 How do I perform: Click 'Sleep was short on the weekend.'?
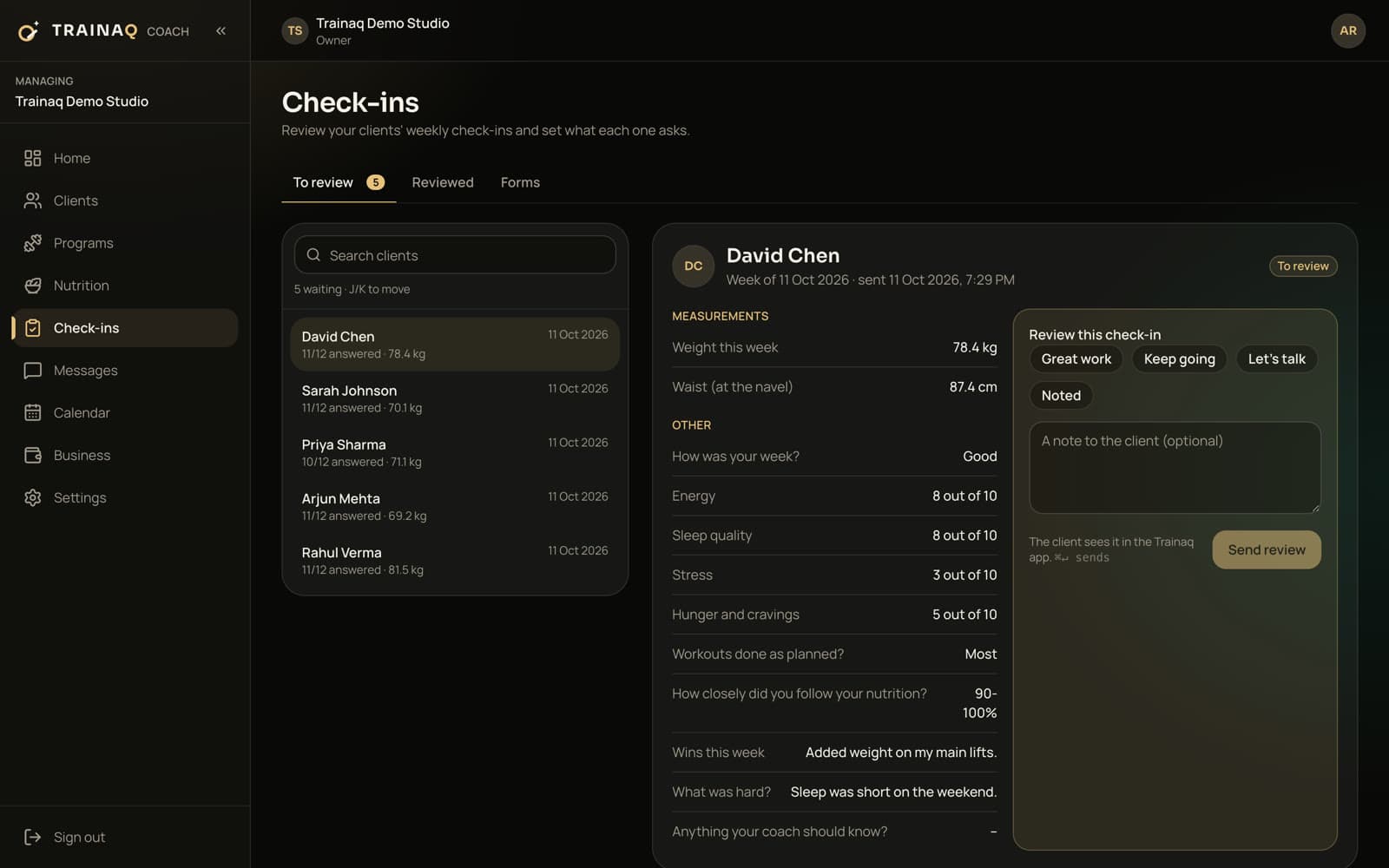(893, 792)
